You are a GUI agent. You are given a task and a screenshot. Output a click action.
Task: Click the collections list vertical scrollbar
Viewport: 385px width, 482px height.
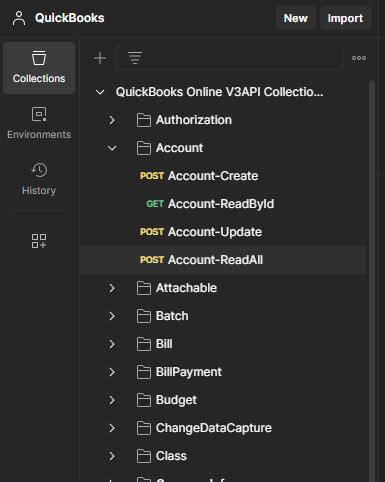point(372,281)
